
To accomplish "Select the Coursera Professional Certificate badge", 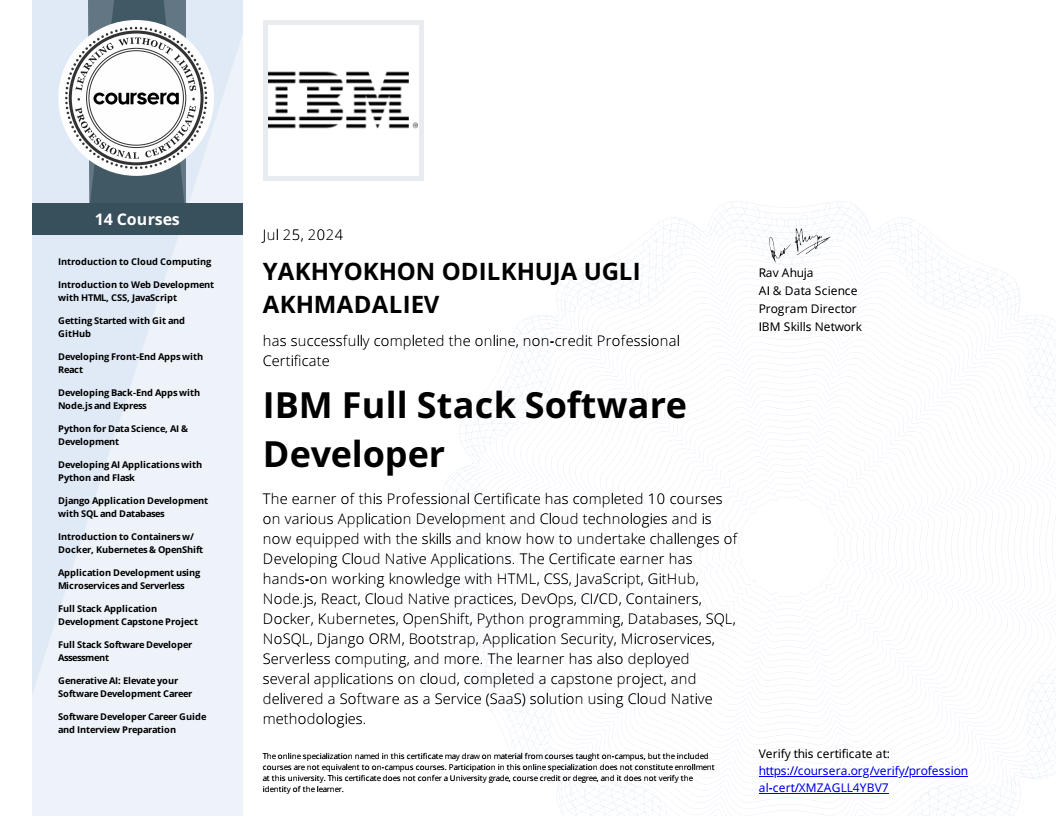I will 135,98.
